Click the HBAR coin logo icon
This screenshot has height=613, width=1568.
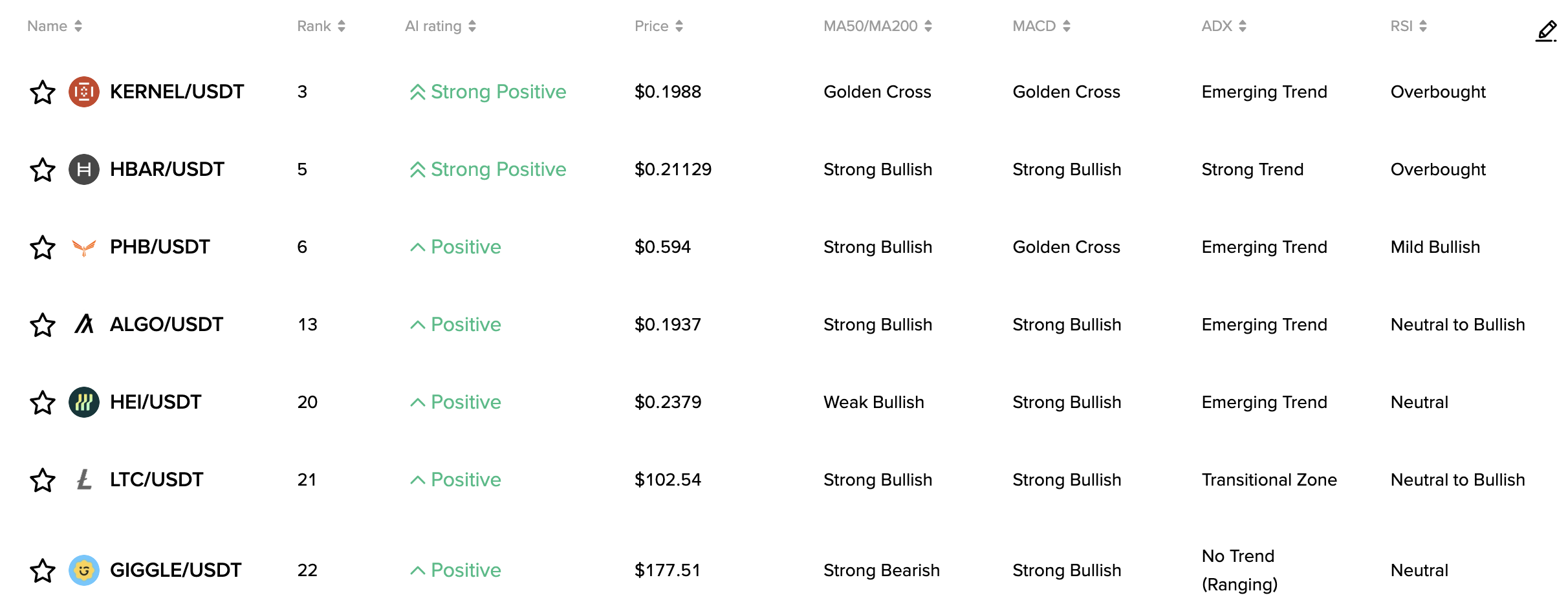coord(84,169)
